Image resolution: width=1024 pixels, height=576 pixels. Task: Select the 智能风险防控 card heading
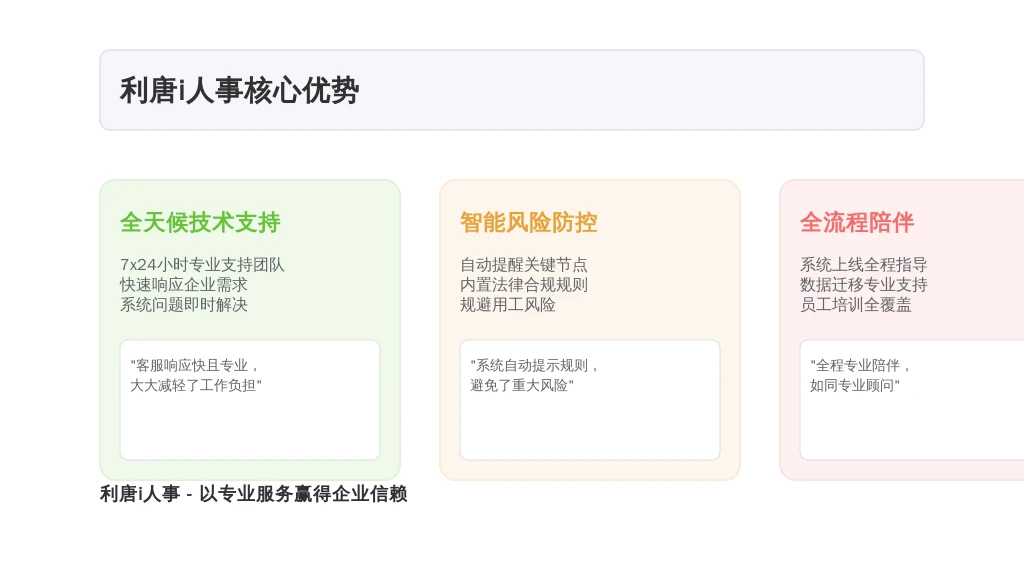528,222
